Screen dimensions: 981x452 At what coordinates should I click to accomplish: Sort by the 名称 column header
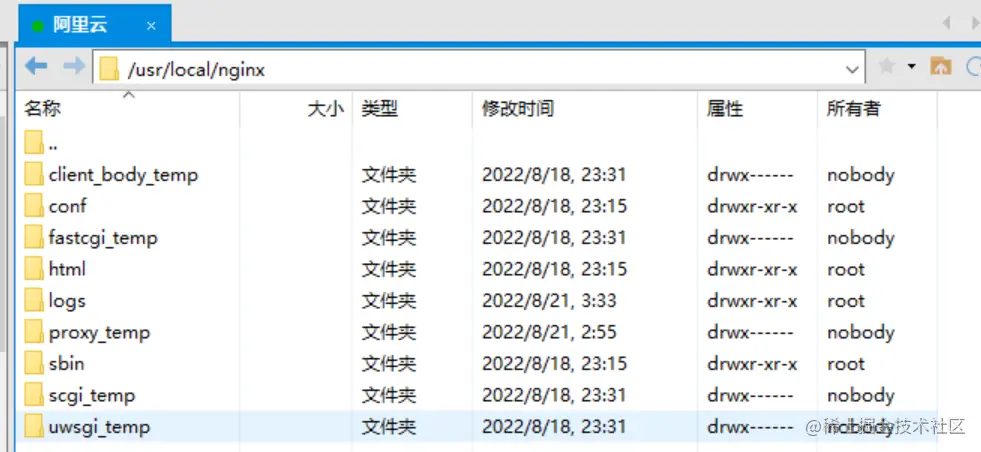coord(43,108)
